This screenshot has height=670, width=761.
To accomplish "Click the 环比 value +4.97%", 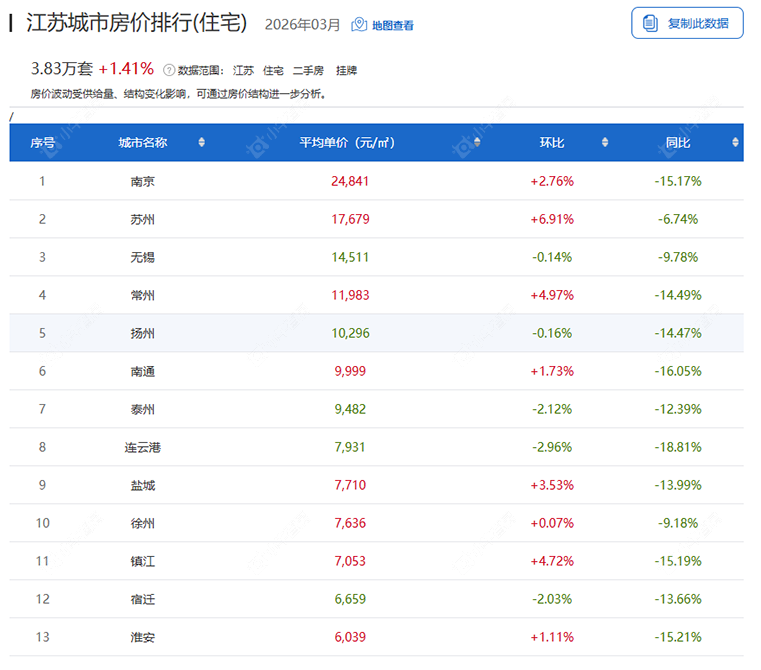I will pyautogui.click(x=552, y=295).
